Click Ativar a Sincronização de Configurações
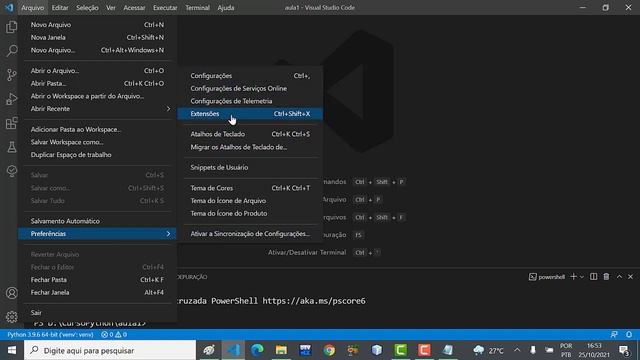640x360 pixels. 250,233
